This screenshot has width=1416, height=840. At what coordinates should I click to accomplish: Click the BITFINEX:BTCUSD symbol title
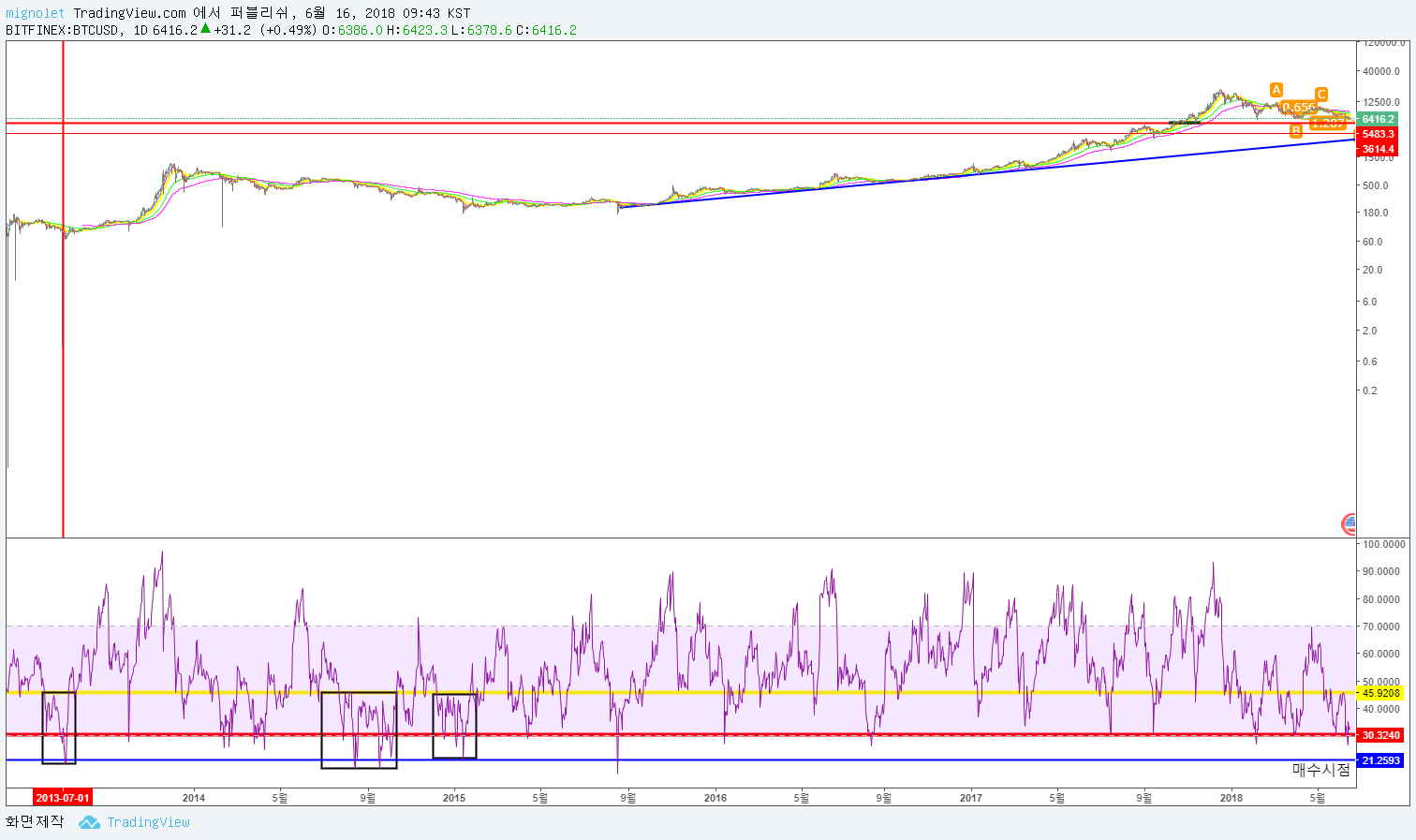coord(63,30)
